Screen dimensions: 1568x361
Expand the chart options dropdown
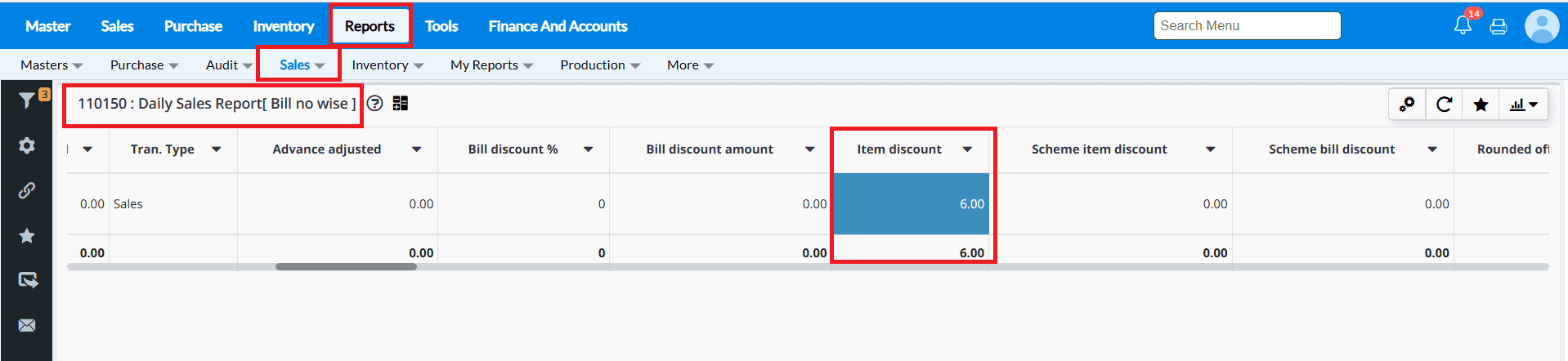pos(1524,105)
